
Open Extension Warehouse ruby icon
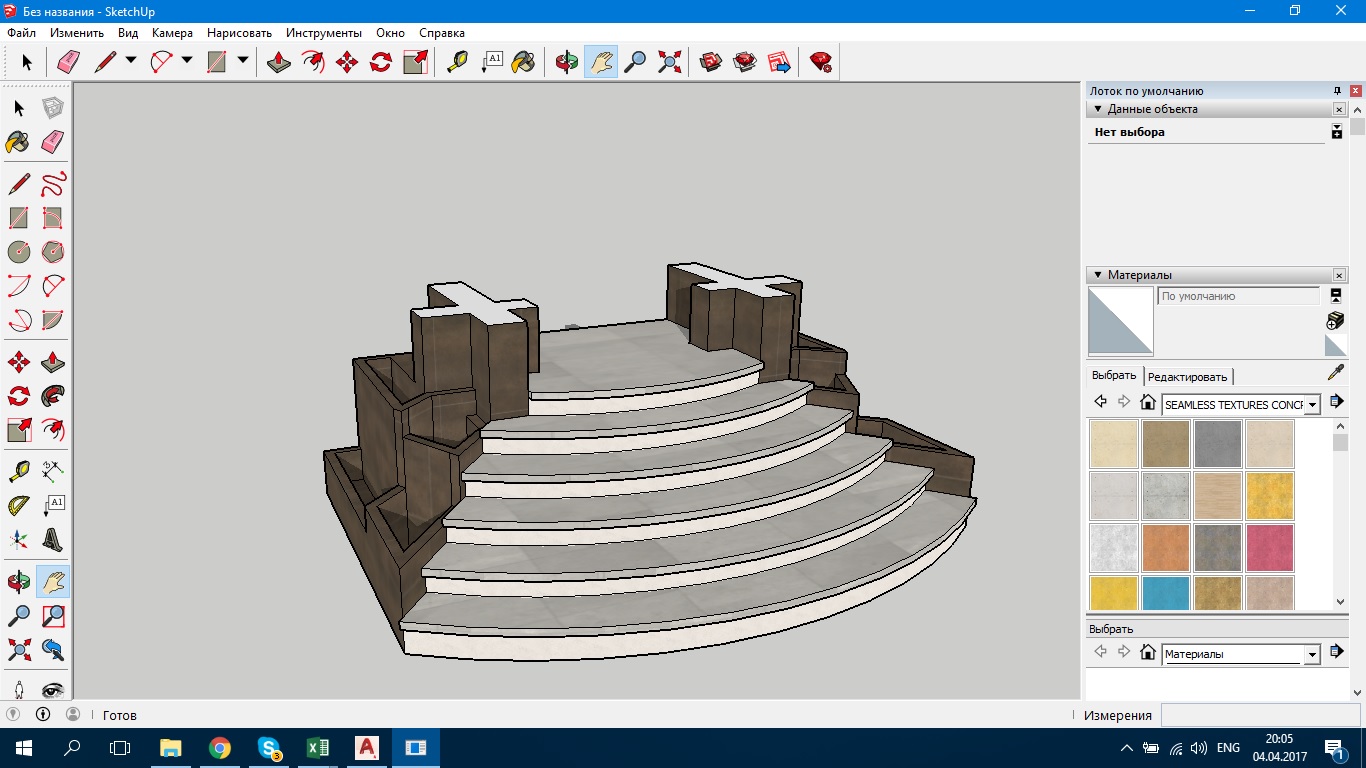tap(821, 62)
